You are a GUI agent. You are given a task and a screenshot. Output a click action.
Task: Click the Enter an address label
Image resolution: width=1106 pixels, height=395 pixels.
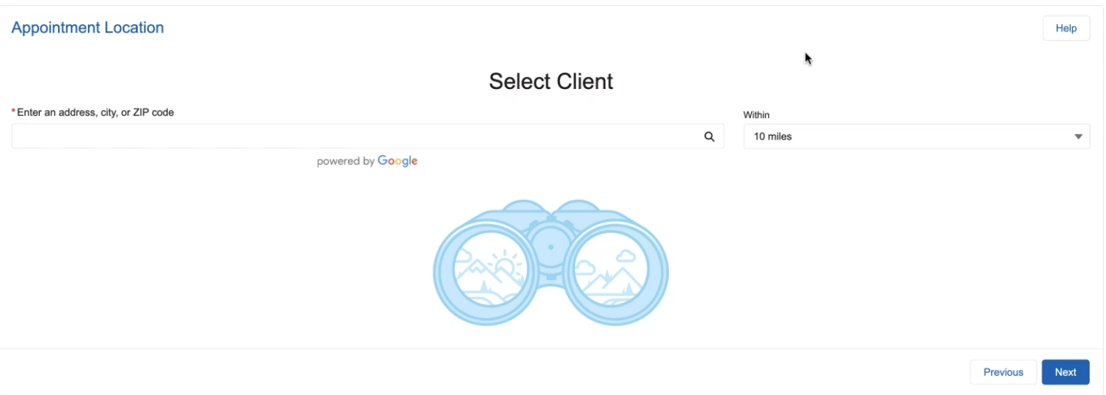coord(95,112)
